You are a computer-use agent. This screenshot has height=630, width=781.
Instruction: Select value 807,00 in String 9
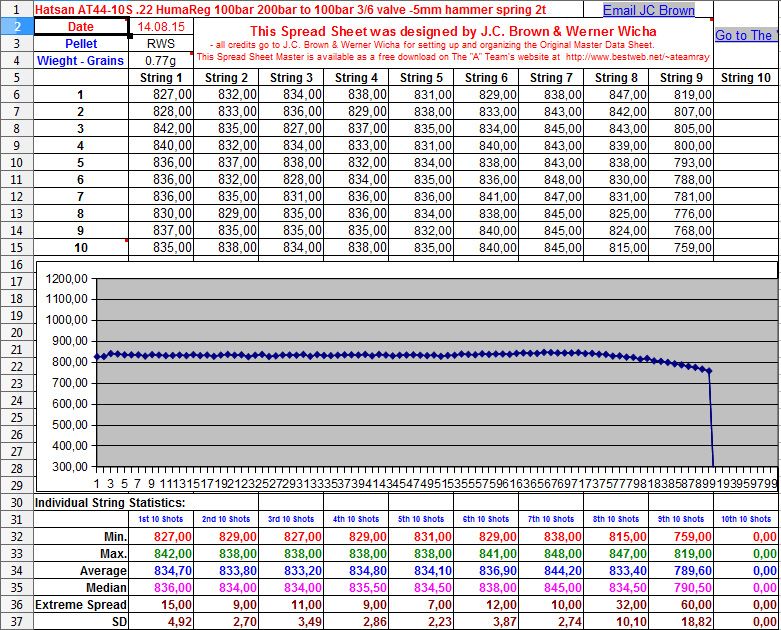pyautogui.click(x=681, y=112)
